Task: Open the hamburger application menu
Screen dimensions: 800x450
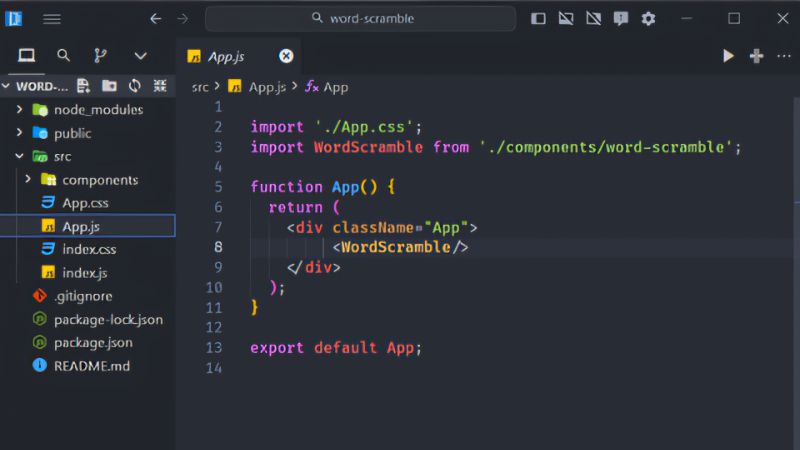Action: tap(52, 19)
